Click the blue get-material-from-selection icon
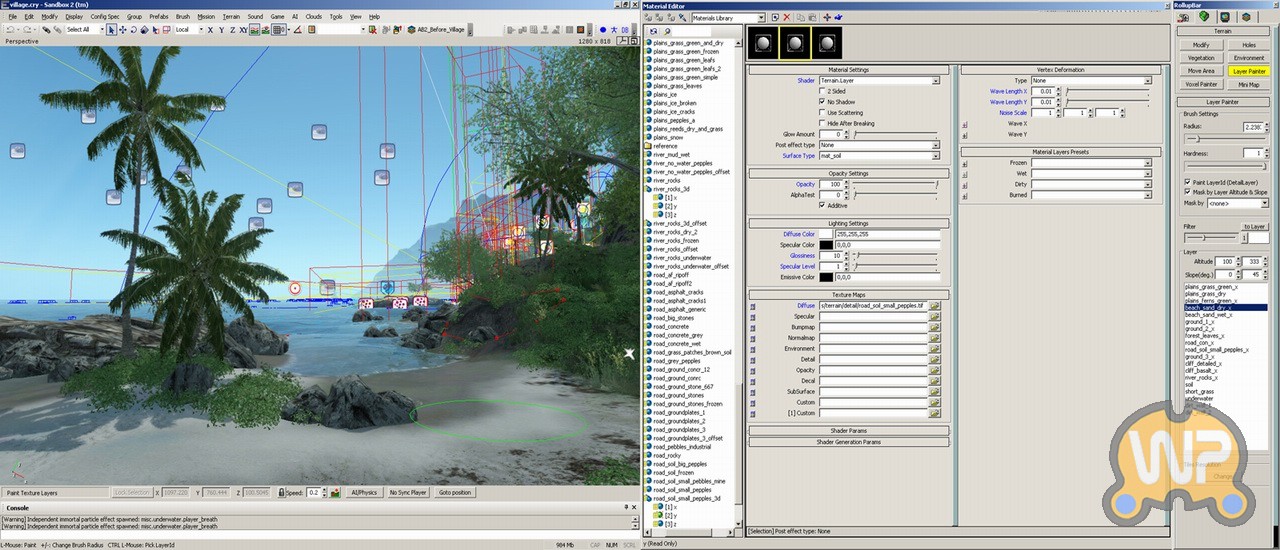The width and height of the screenshot is (1280, 550). click(838, 18)
